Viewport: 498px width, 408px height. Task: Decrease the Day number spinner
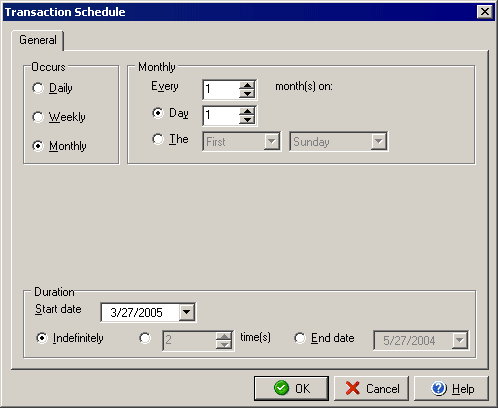pos(247,120)
